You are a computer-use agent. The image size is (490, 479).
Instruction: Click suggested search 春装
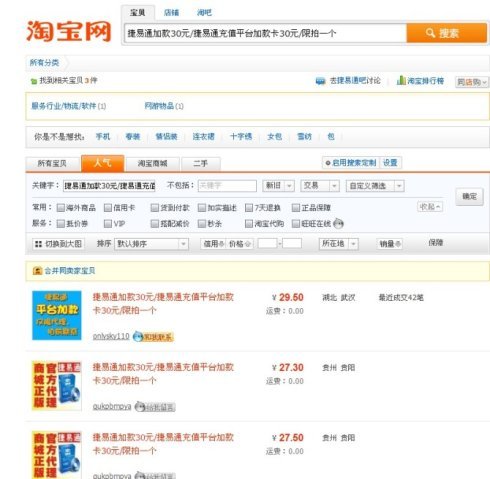pyautogui.click(x=133, y=137)
